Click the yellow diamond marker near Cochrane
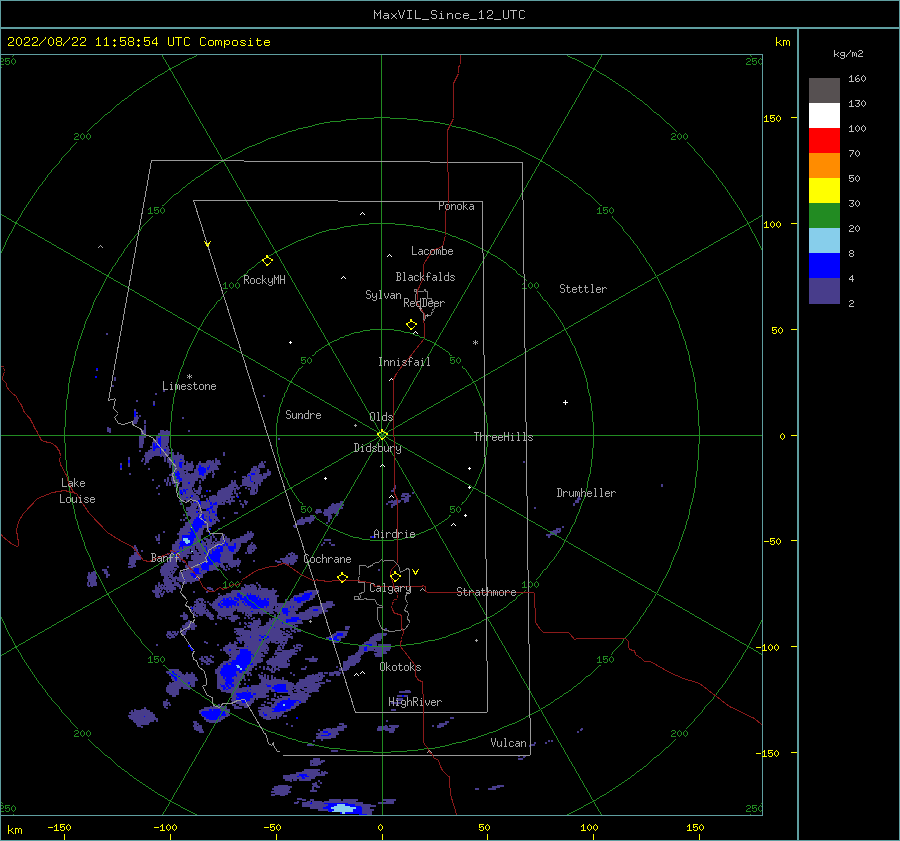Screen dimensions: 900x841 [343, 578]
